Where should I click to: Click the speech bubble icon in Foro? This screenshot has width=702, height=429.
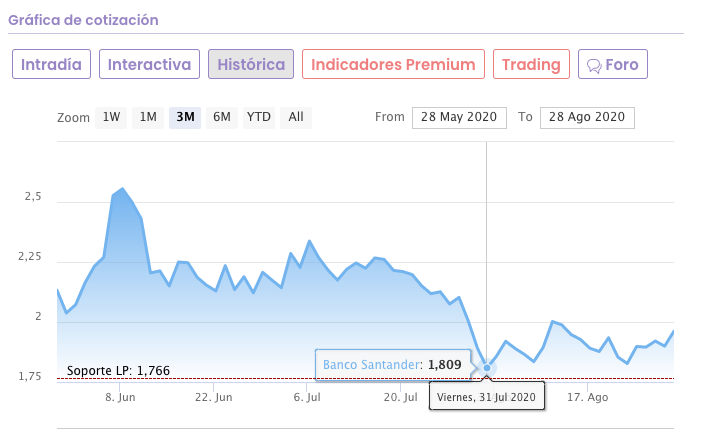593,65
